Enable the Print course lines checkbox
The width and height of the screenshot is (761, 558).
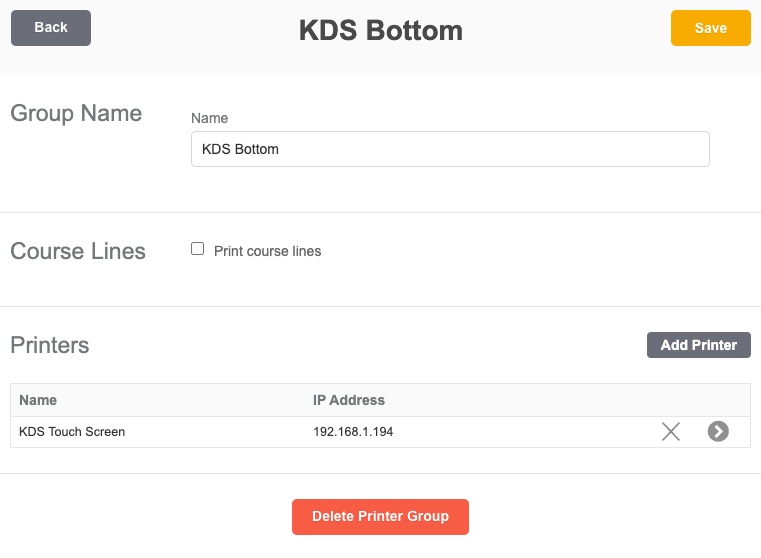(198, 250)
